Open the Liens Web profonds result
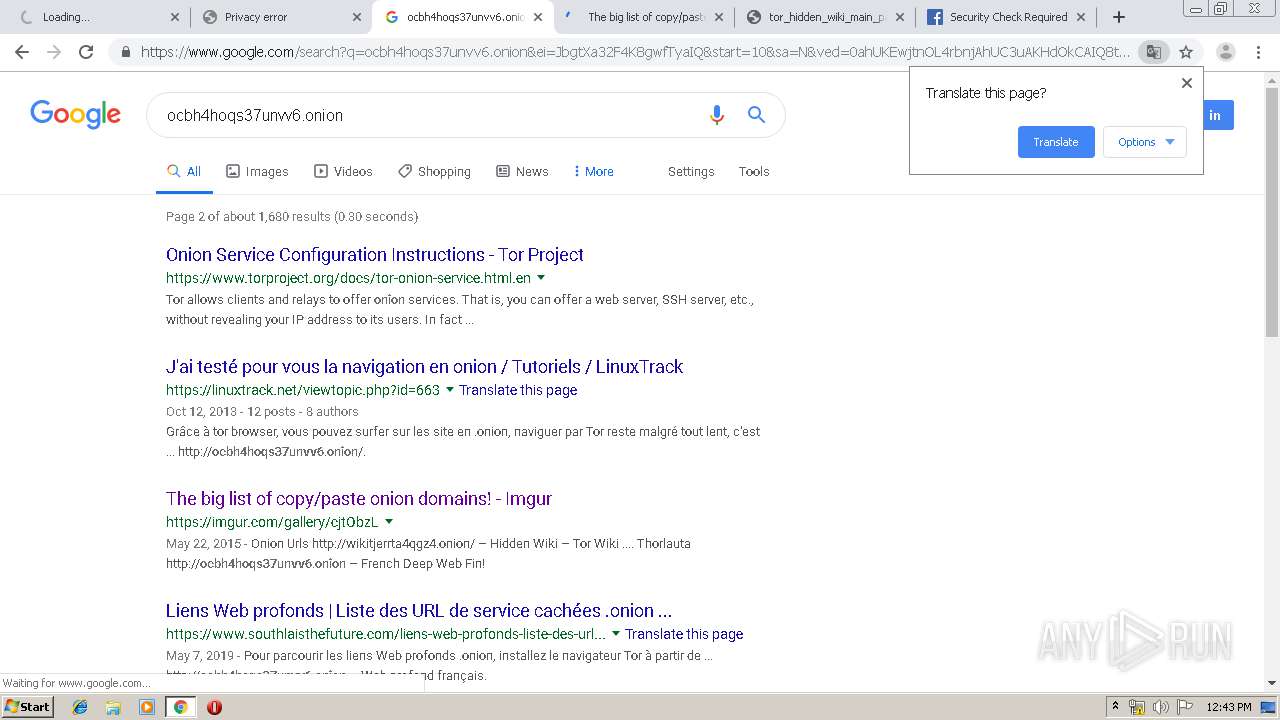Viewport: 1280px width, 720px height. 419,611
